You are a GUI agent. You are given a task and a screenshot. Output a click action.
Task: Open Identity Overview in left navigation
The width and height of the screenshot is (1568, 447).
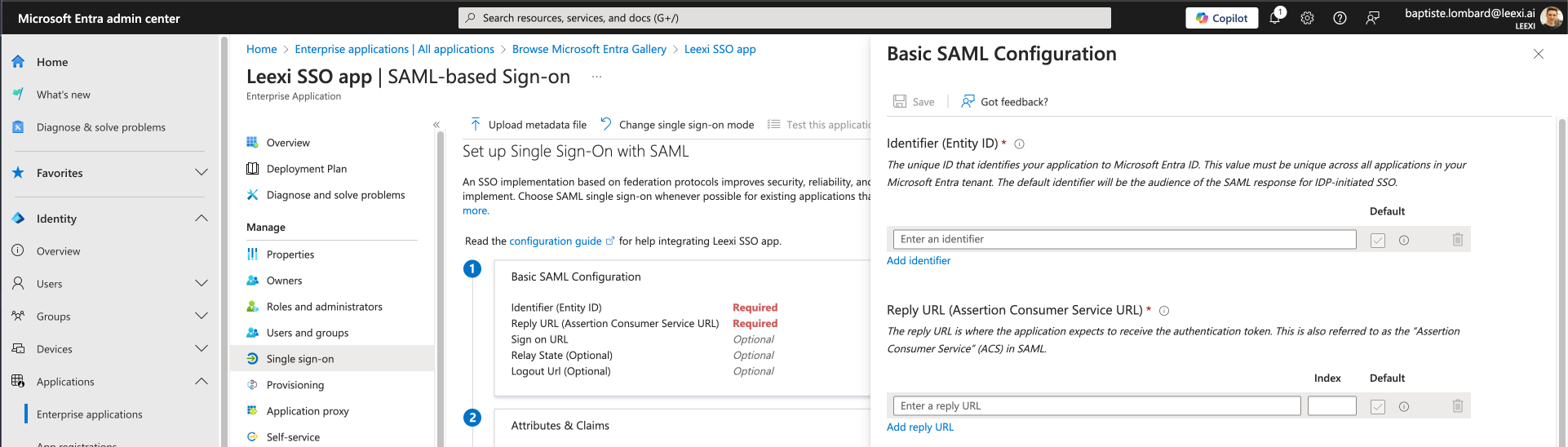coord(58,251)
